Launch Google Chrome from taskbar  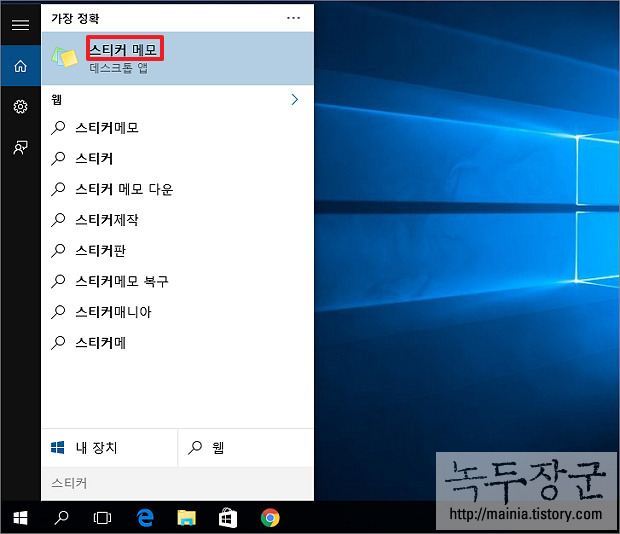click(x=270, y=517)
